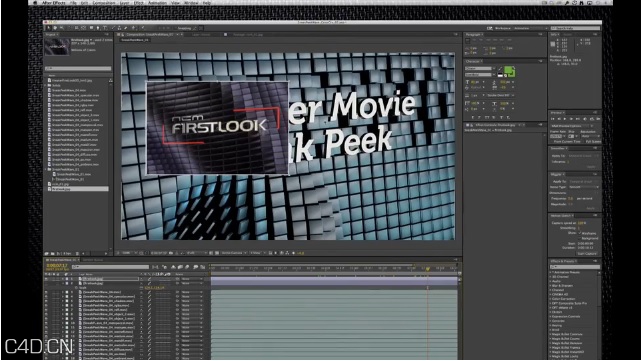Click Apply in the Smoother panel
This screenshot has height=361, width=642.
(x=591, y=167)
